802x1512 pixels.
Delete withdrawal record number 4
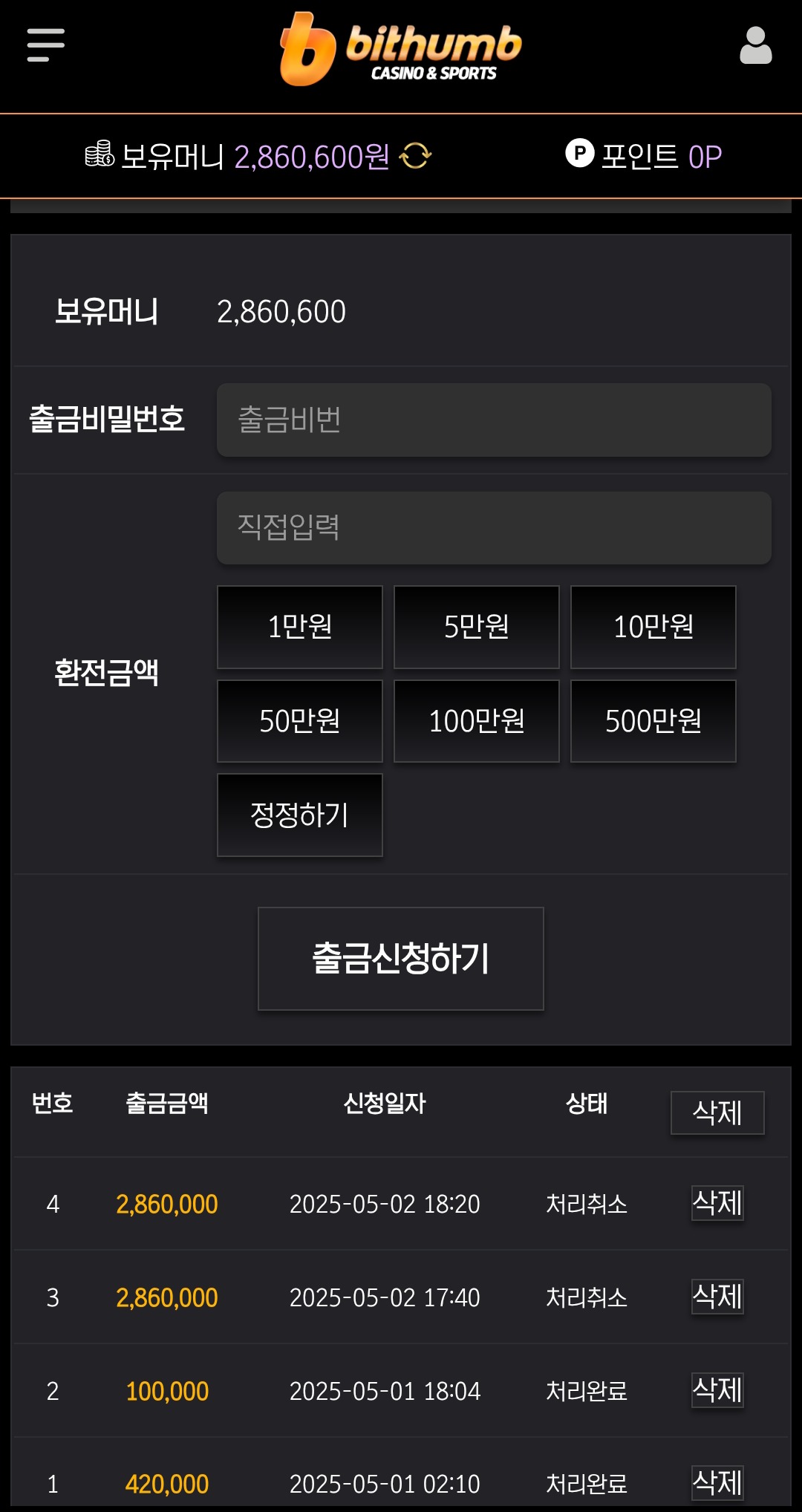[x=717, y=1203]
